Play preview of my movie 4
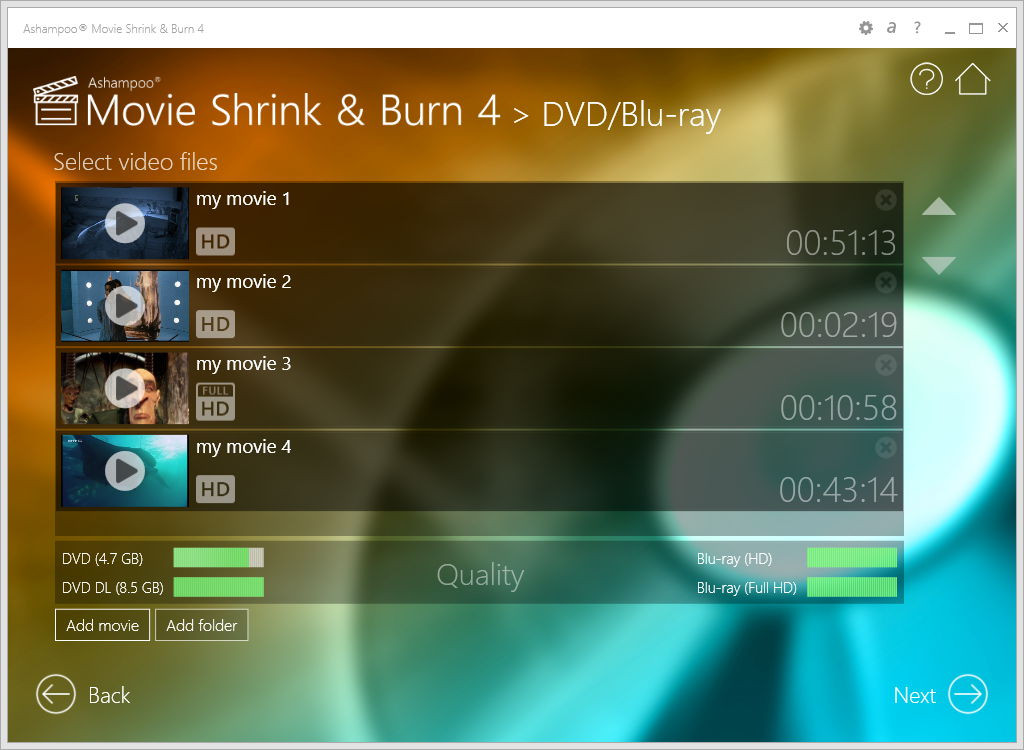The height and width of the screenshot is (750, 1024). pyautogui.click(x=125, y=470)
